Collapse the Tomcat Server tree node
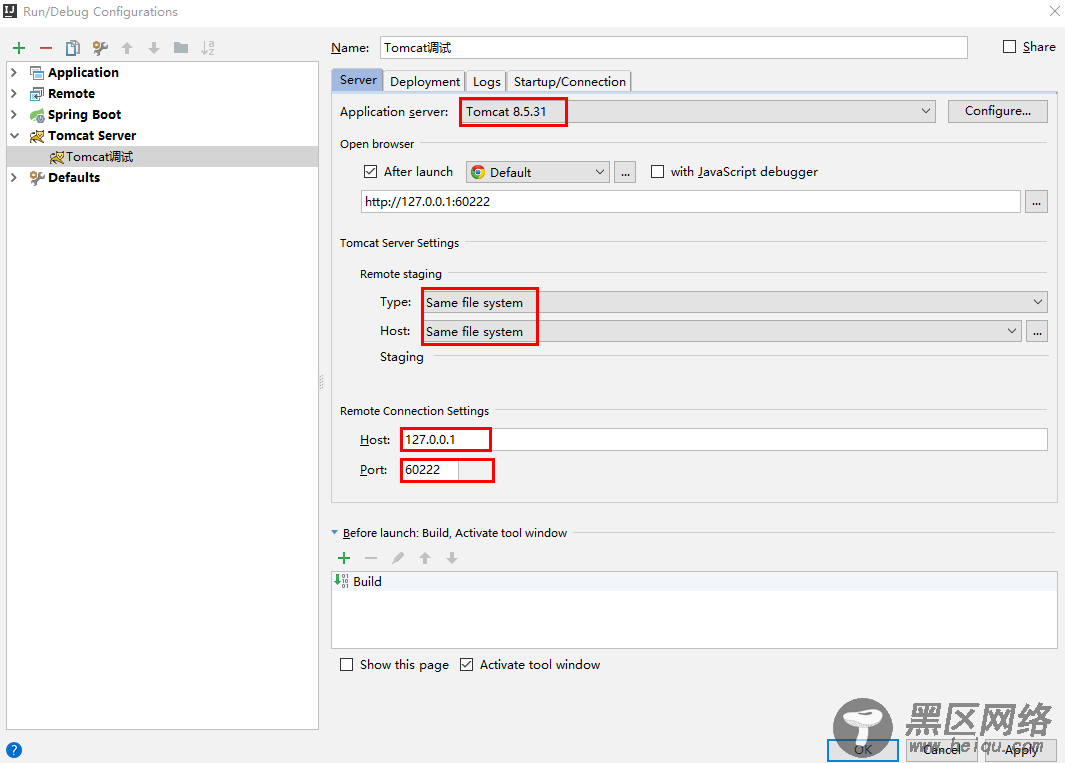 point(14,136)
